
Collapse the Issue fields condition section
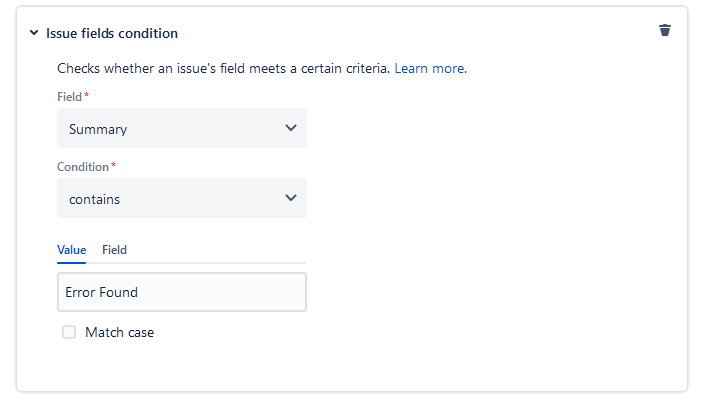35,33
